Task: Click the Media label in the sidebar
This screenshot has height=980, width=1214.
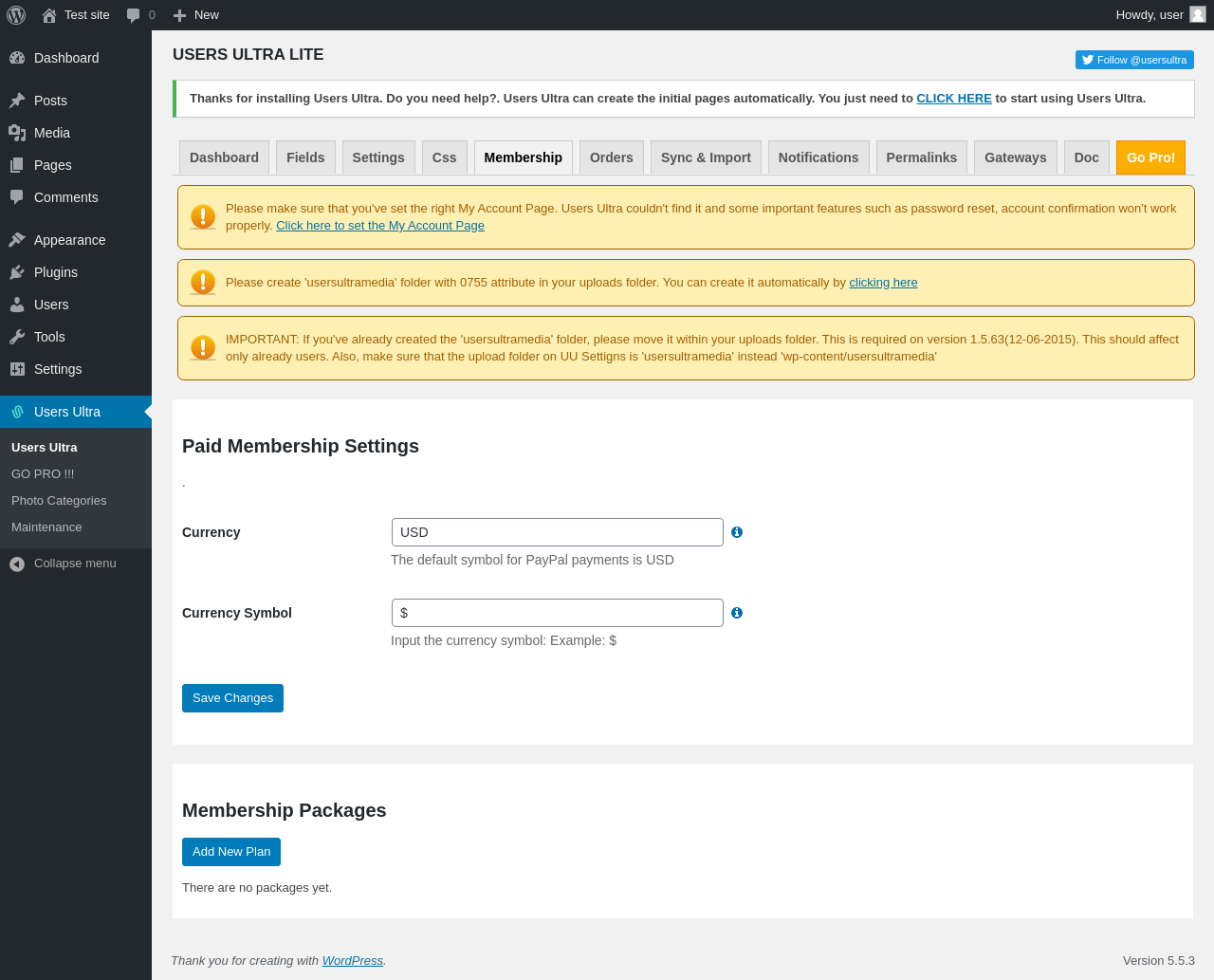Action: coord(52,133)
